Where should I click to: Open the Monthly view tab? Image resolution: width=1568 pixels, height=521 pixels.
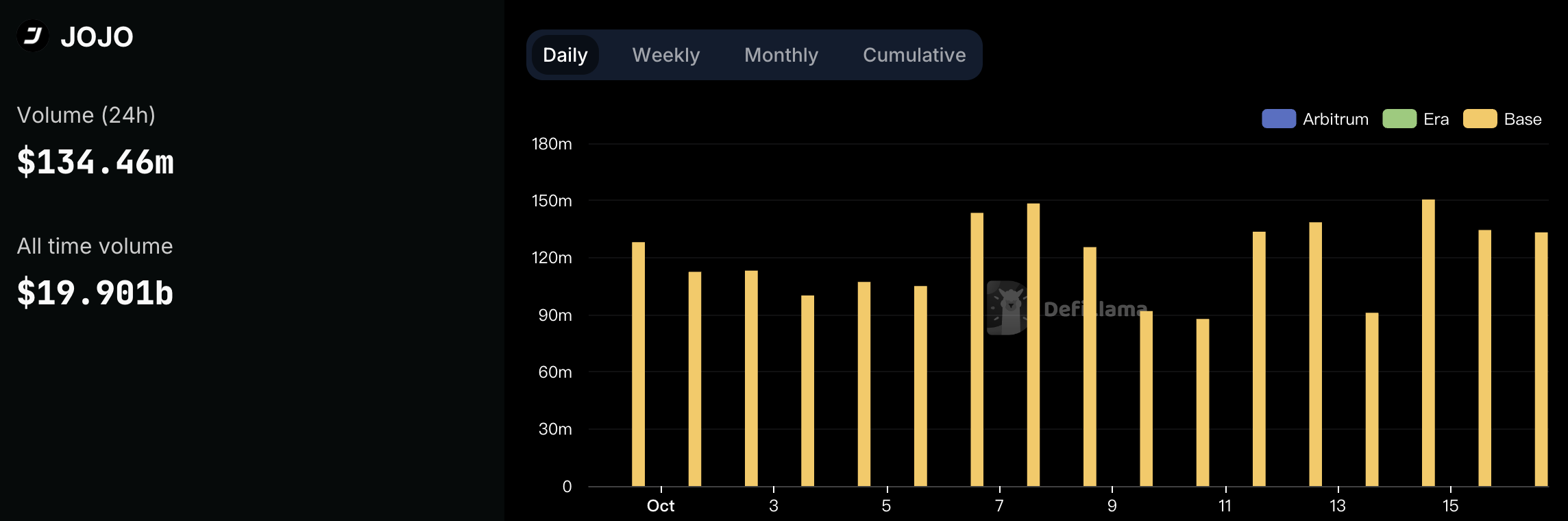[781, 55]
